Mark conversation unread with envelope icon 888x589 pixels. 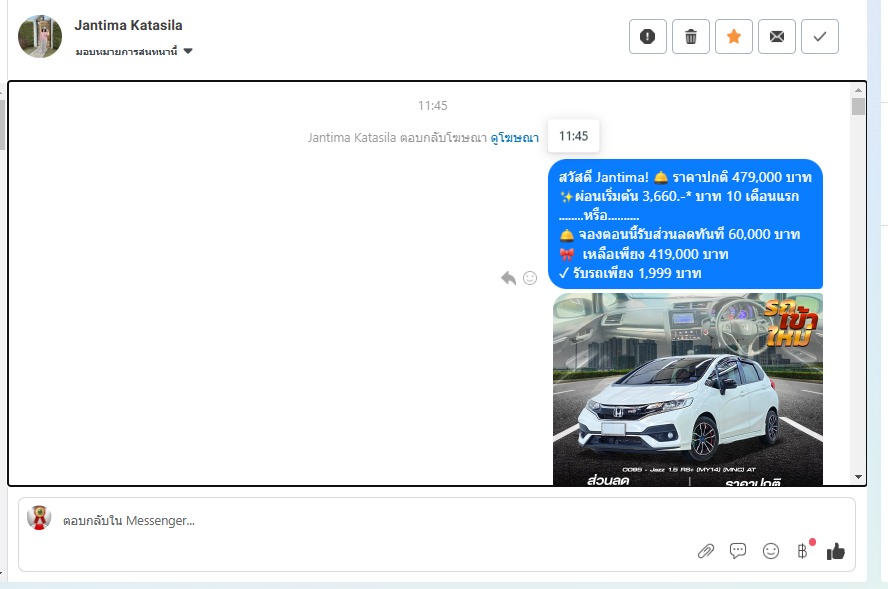click(x=776, y=37)
